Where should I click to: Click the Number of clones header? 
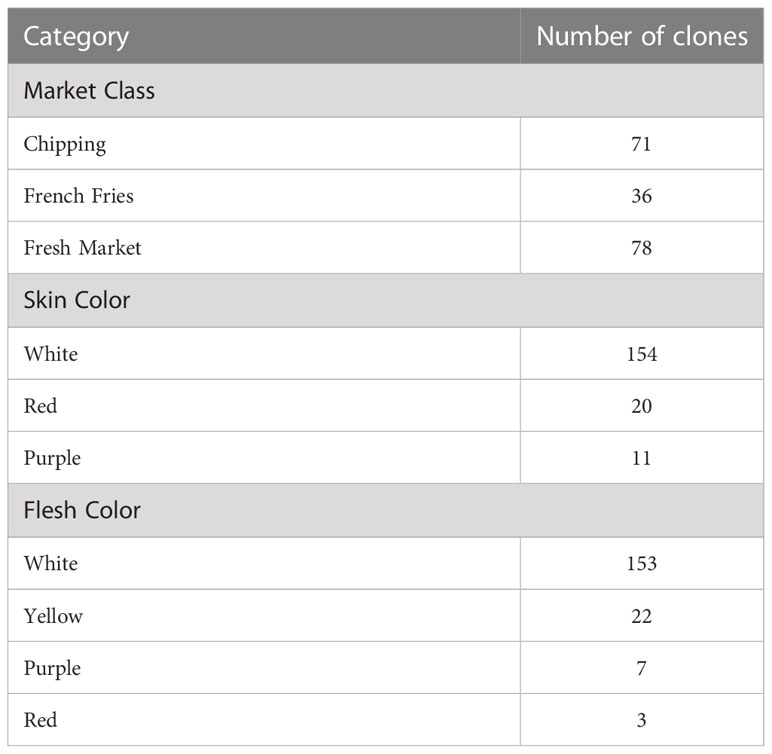tap(642, 36)
